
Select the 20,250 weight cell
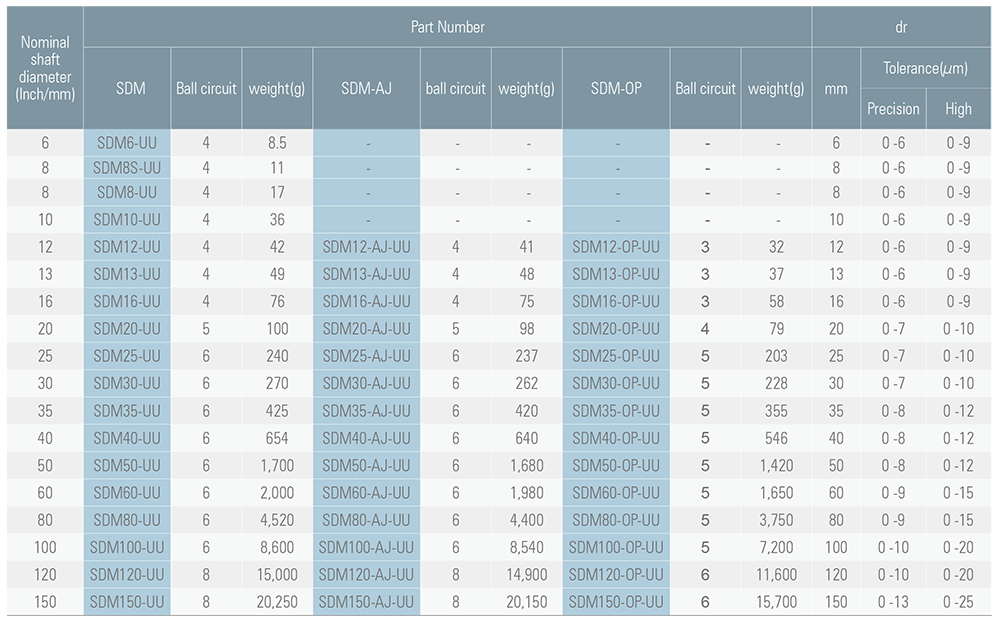pos(277,602)
